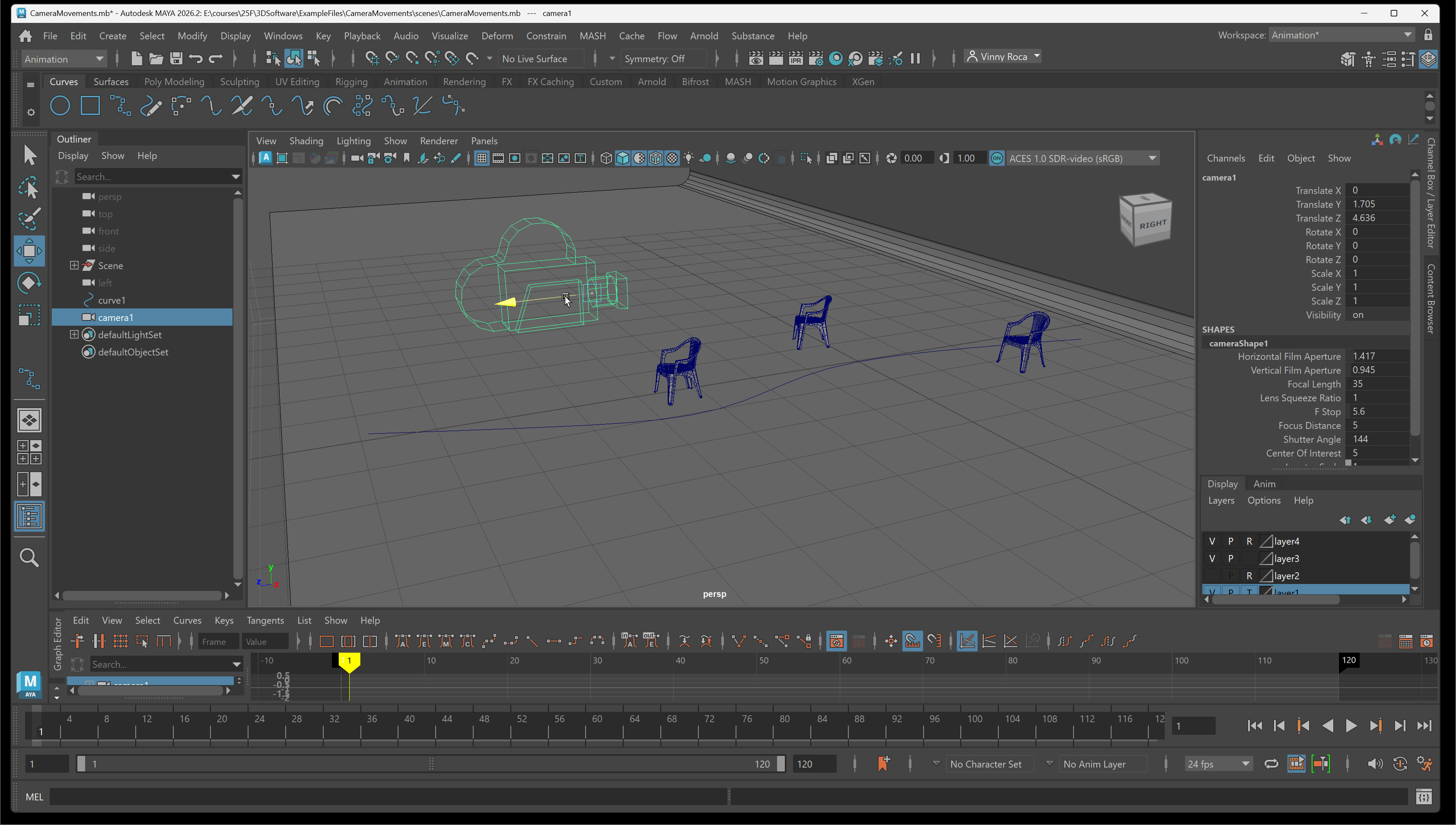1456x825 pixels.
Task: Toggle viewport grid display icon
Action: click(x=481, y=159)
